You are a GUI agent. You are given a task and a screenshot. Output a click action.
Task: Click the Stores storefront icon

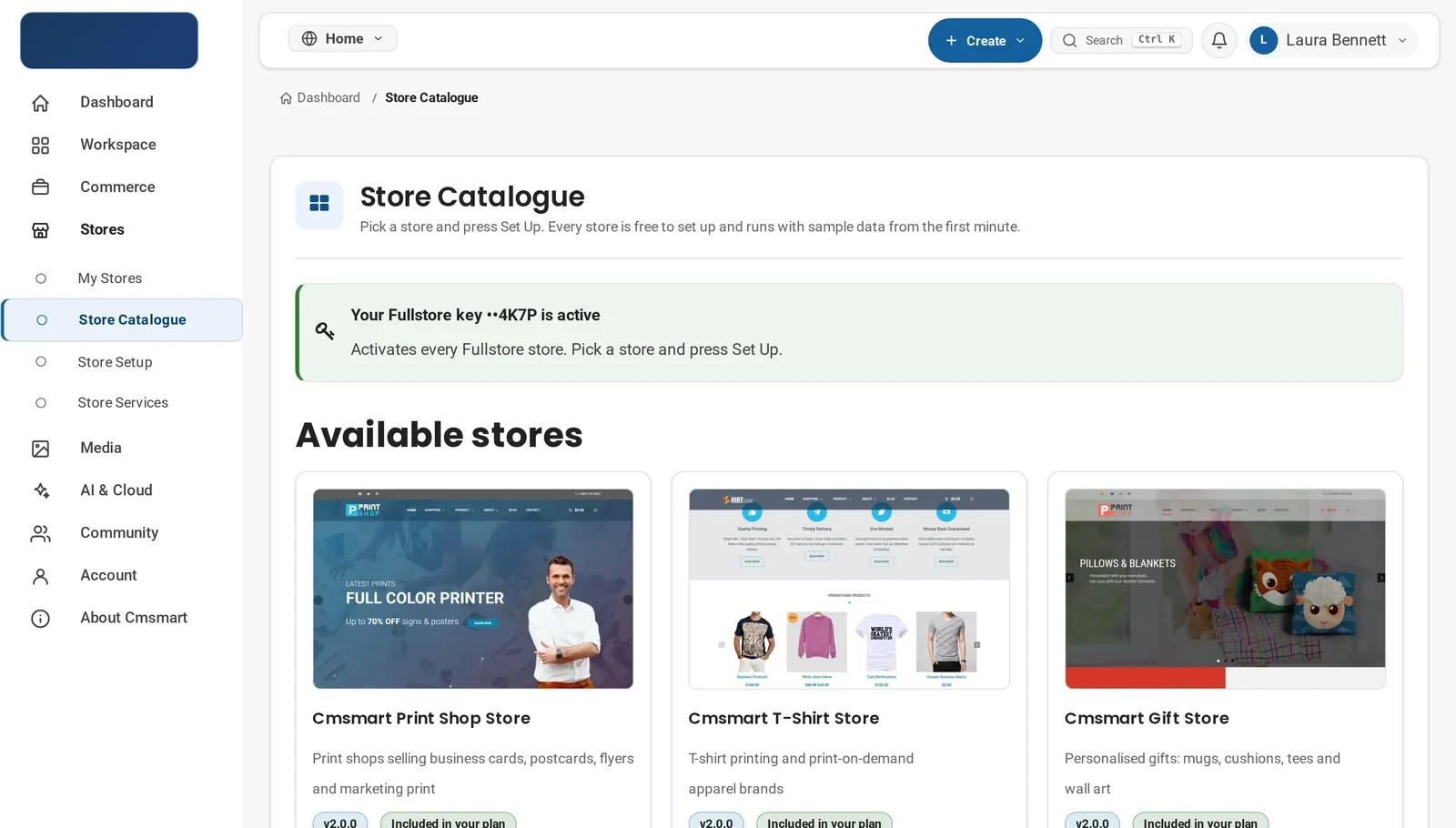[x=40, y=230]
